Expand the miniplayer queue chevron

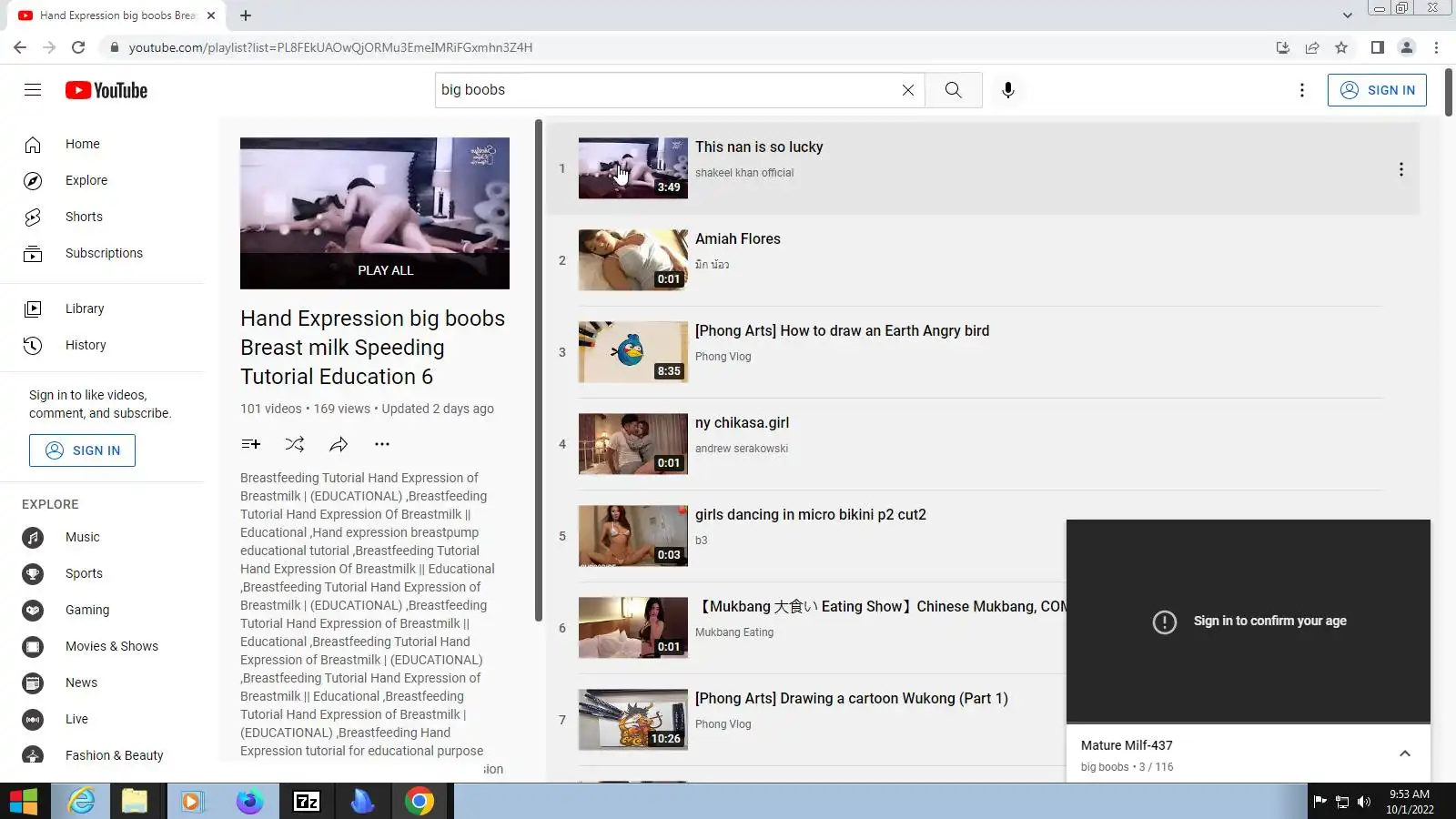tap(1405, 753)
